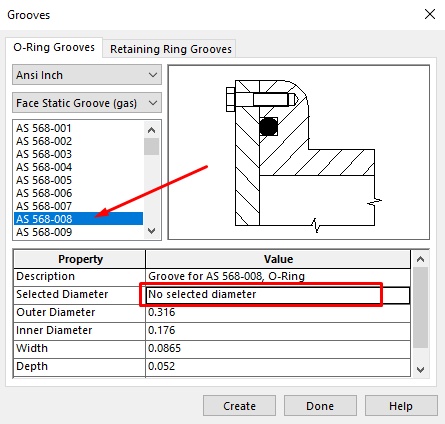Select AS 568-005 in the list
Screen dimensions: 445x424
tap(79, 180)
